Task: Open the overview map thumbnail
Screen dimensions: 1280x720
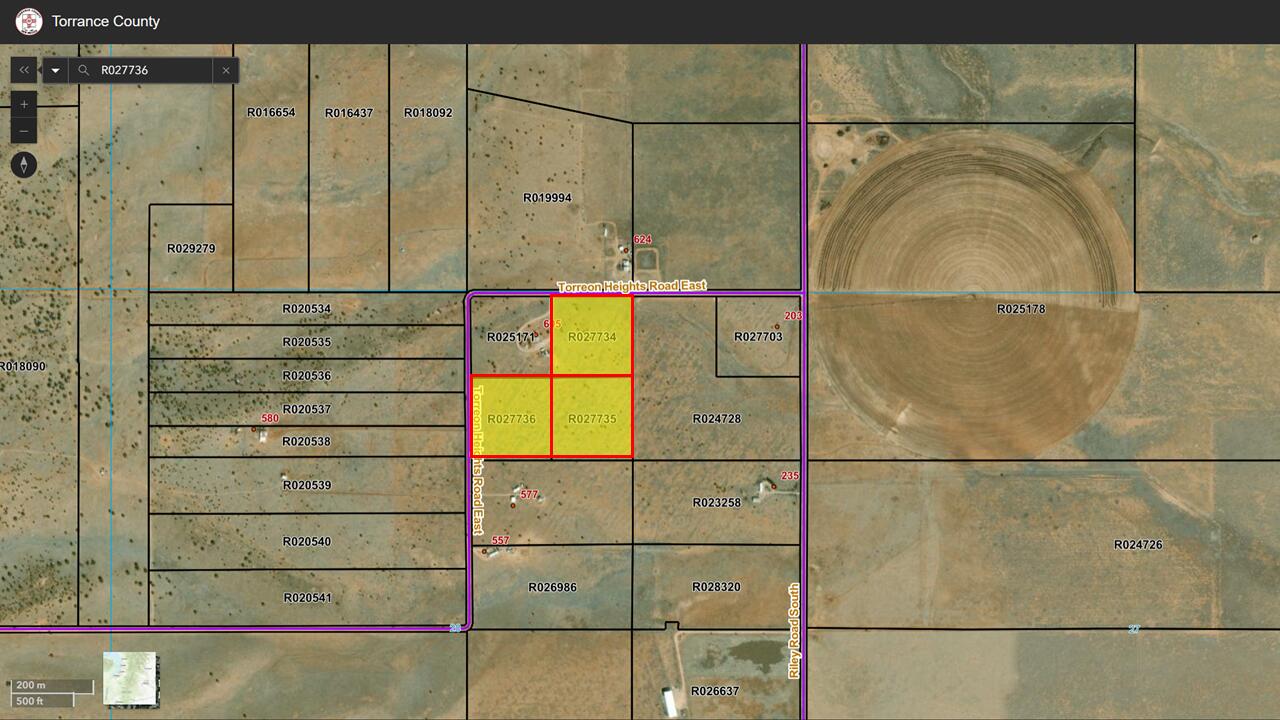Action: (129, 680)
